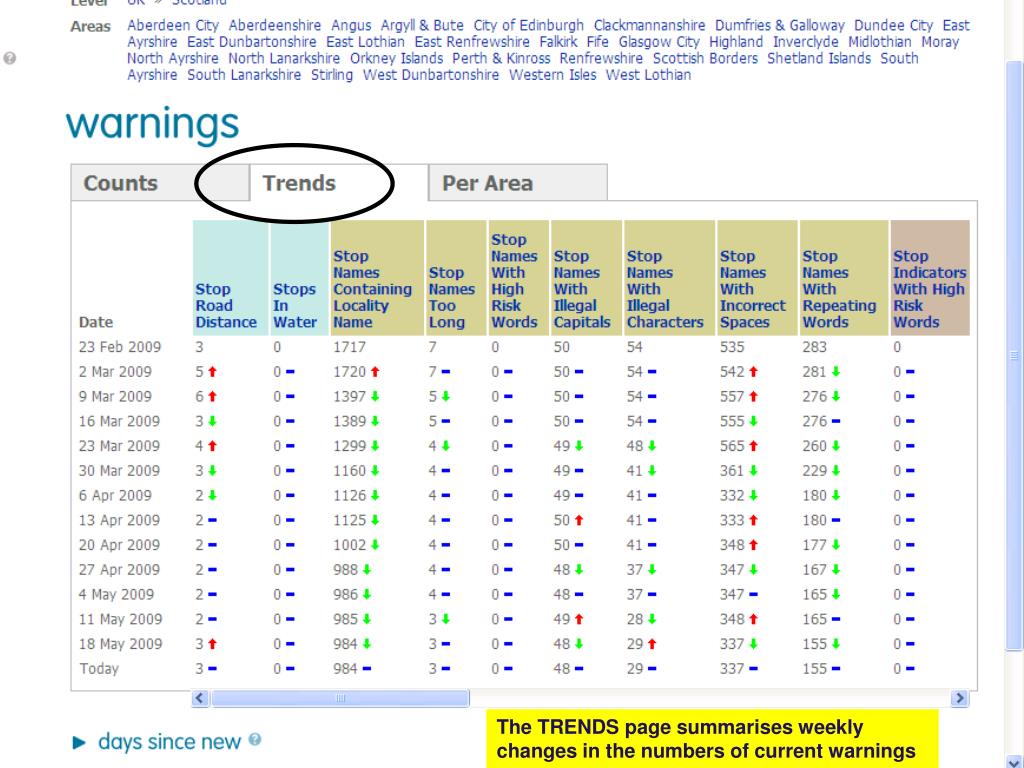
Task: Open the Western Isles link
Action: point(552,75)
